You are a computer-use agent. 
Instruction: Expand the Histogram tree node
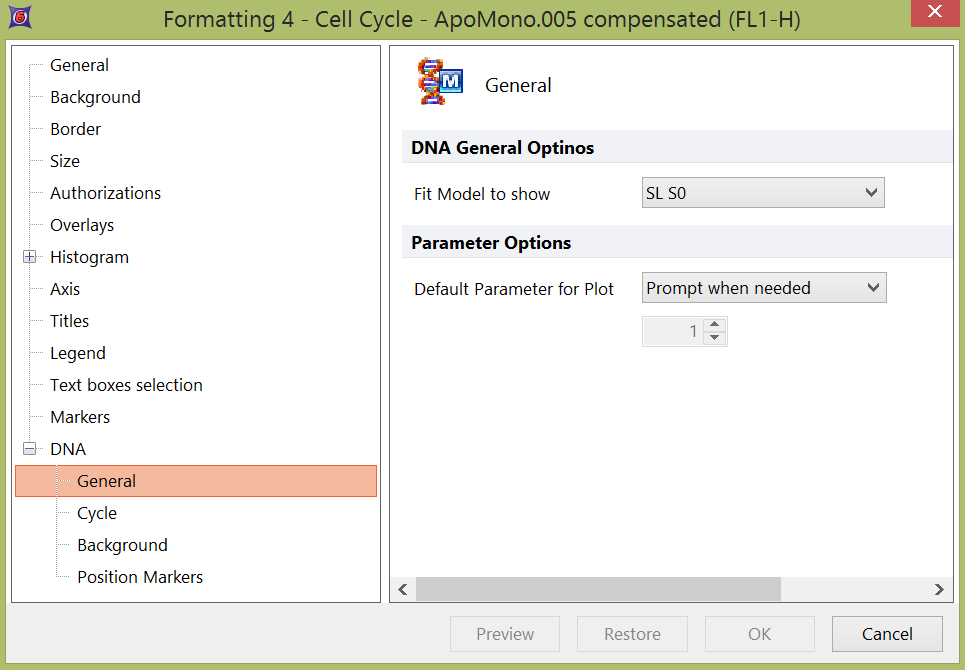[29, 257]
